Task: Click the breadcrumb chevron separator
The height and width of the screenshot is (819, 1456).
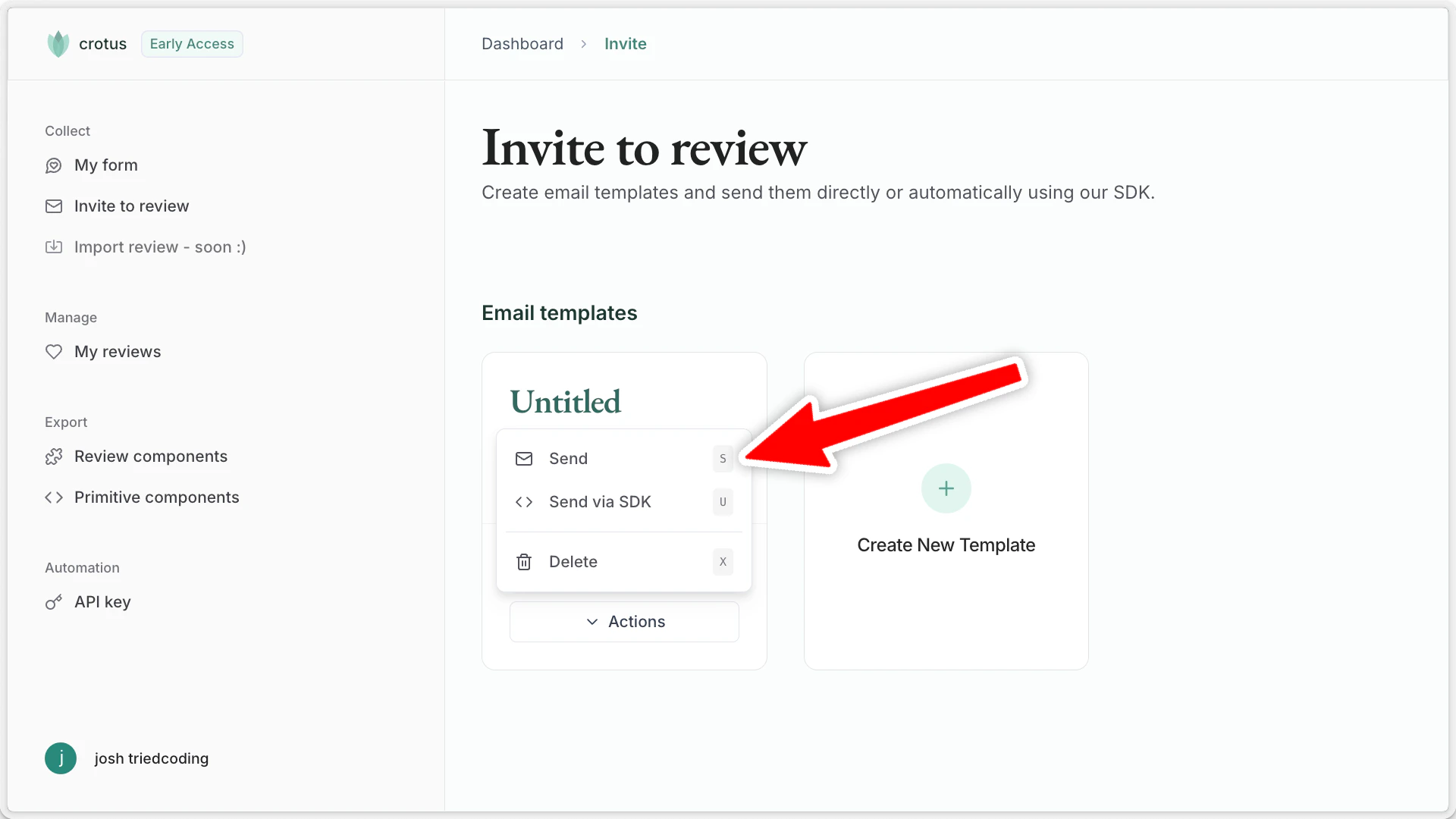Action: coord(584,44)
